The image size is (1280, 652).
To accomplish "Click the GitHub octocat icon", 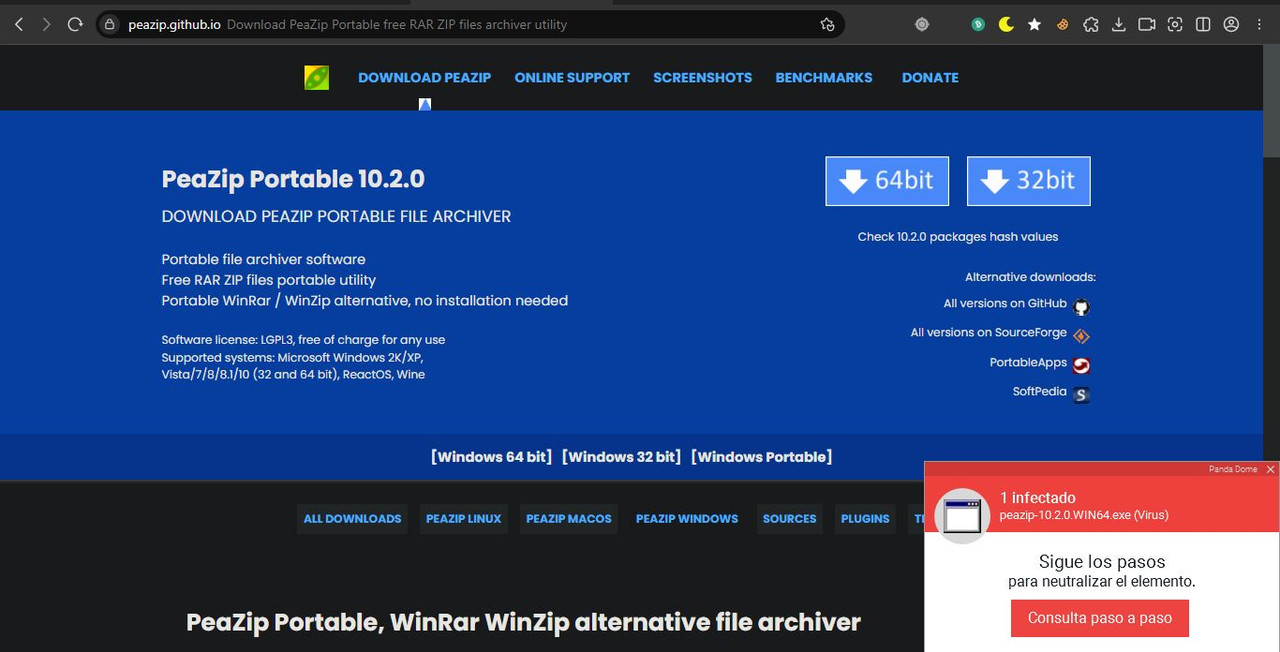I will tap(1081, 307).
